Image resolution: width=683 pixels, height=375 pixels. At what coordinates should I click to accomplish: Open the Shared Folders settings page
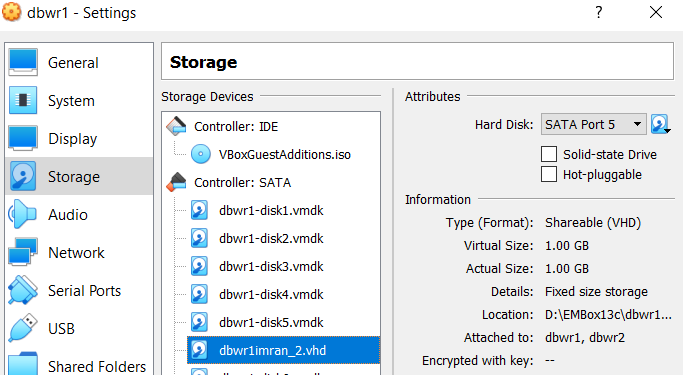tap(79, 366)
